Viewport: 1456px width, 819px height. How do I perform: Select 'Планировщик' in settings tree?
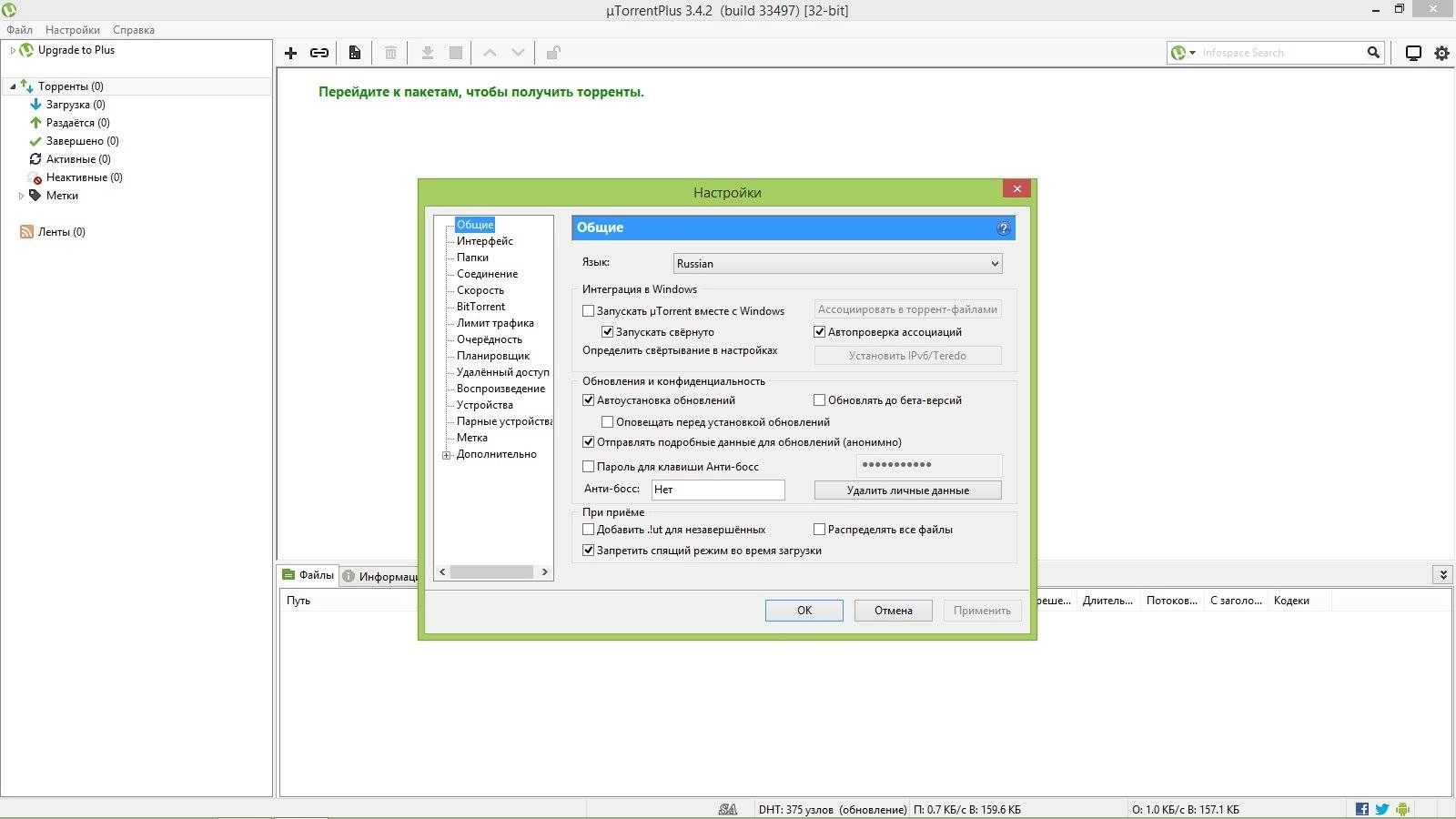tap(493, 356)
